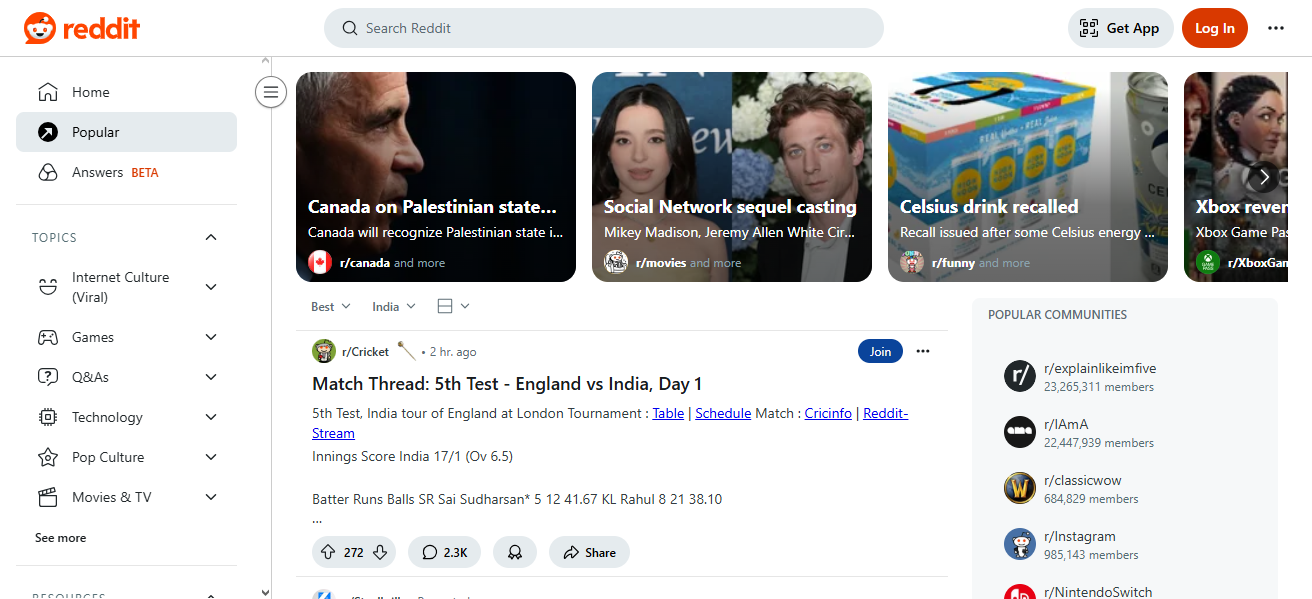The height and width of the screenshot is (599, 1312).
Task: Click the Reddit logo icon
Action: [40, 28]
